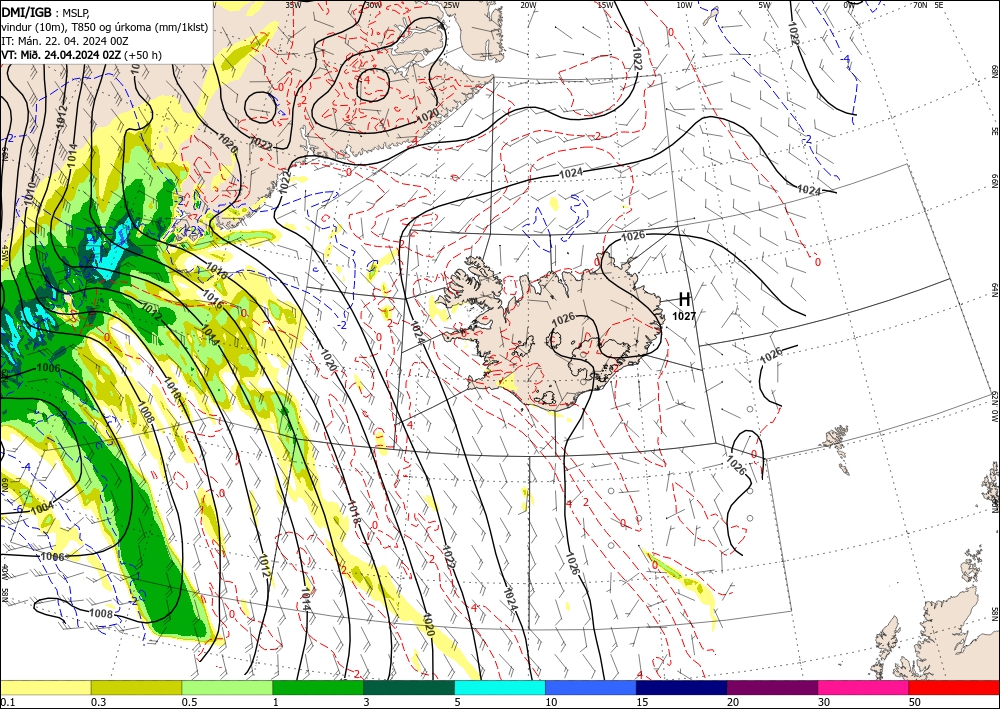Click the '10W' longitude label at top
Image resolution: width=1000 pixels, height=709 pixels.
684,5
